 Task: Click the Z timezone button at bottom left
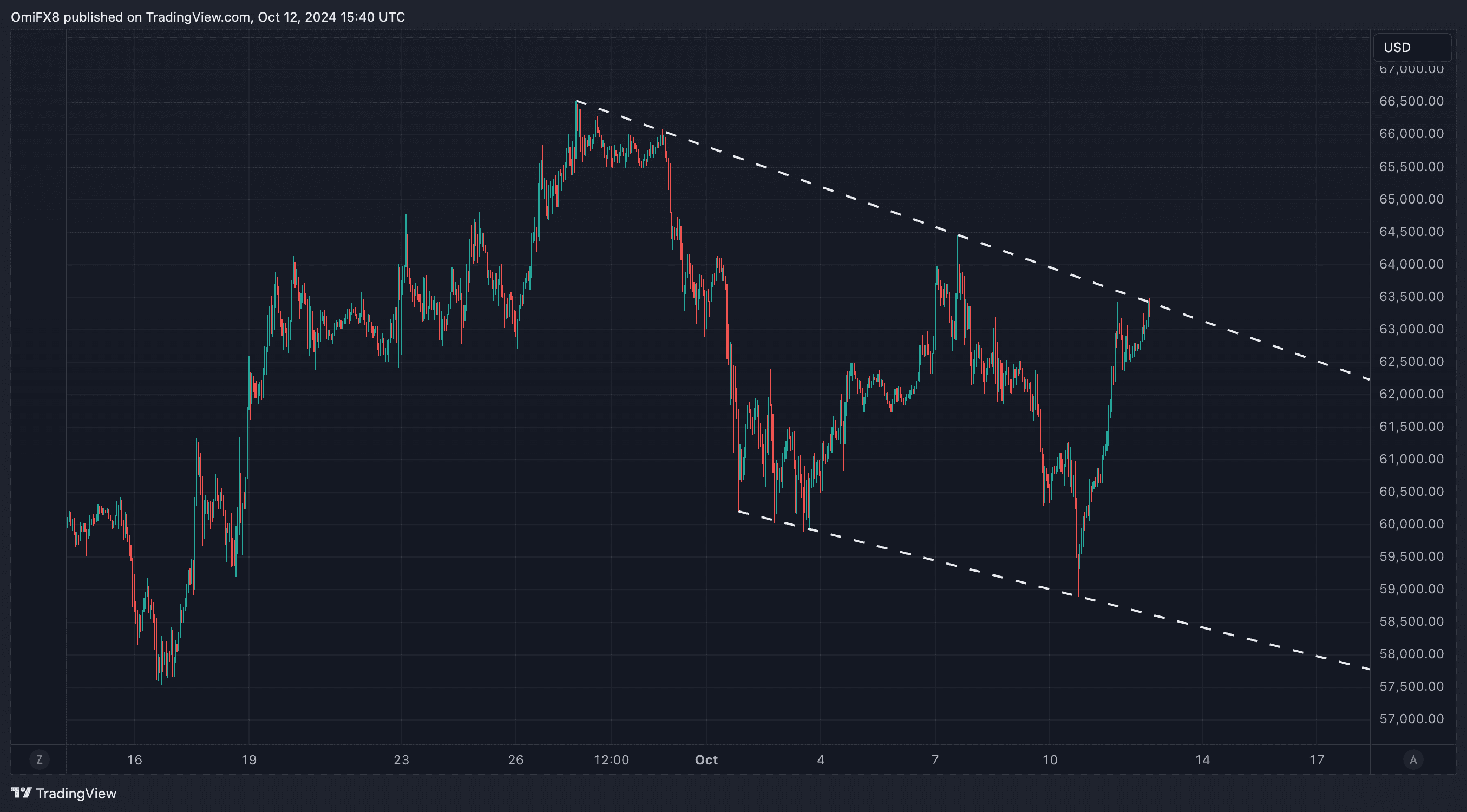(x=40, y=759)
